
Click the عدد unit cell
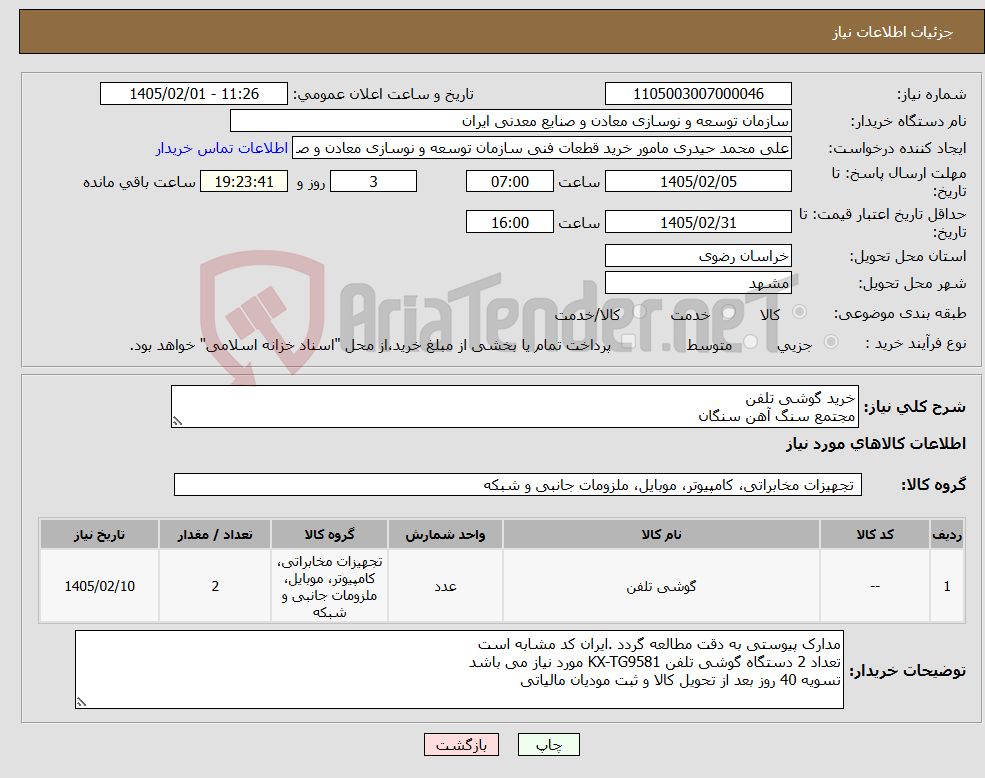click(445, 586)
